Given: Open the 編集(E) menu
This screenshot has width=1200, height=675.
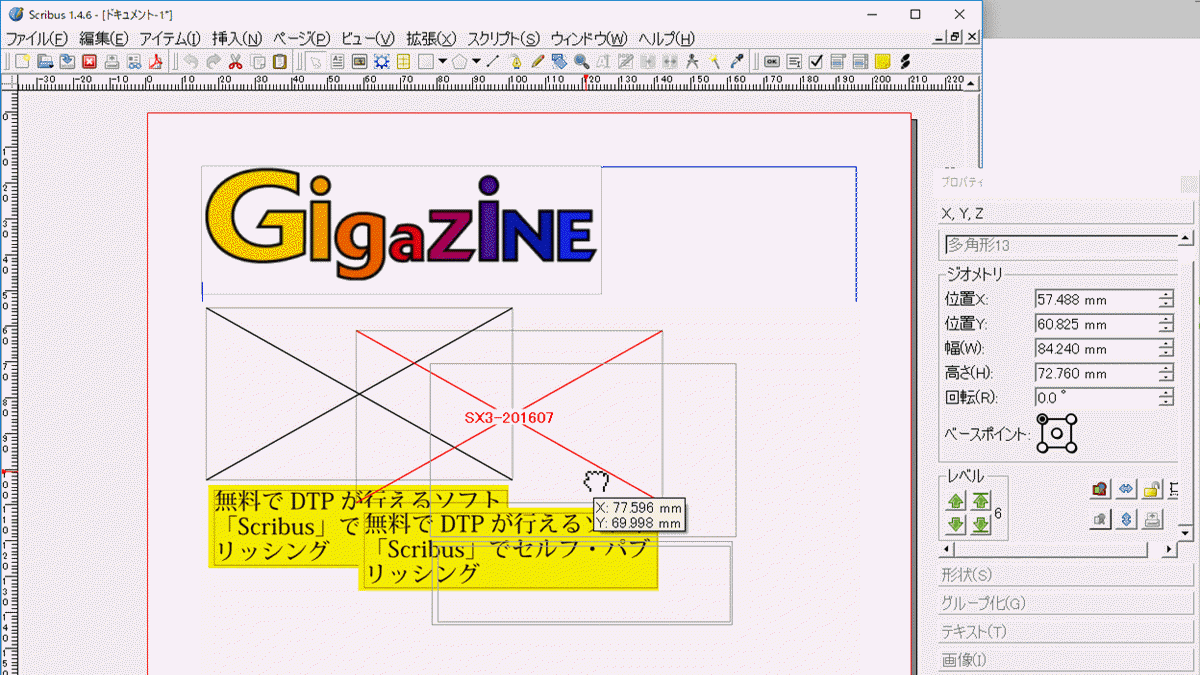Looking at the screenshot, I should click(x=104, y=38).
